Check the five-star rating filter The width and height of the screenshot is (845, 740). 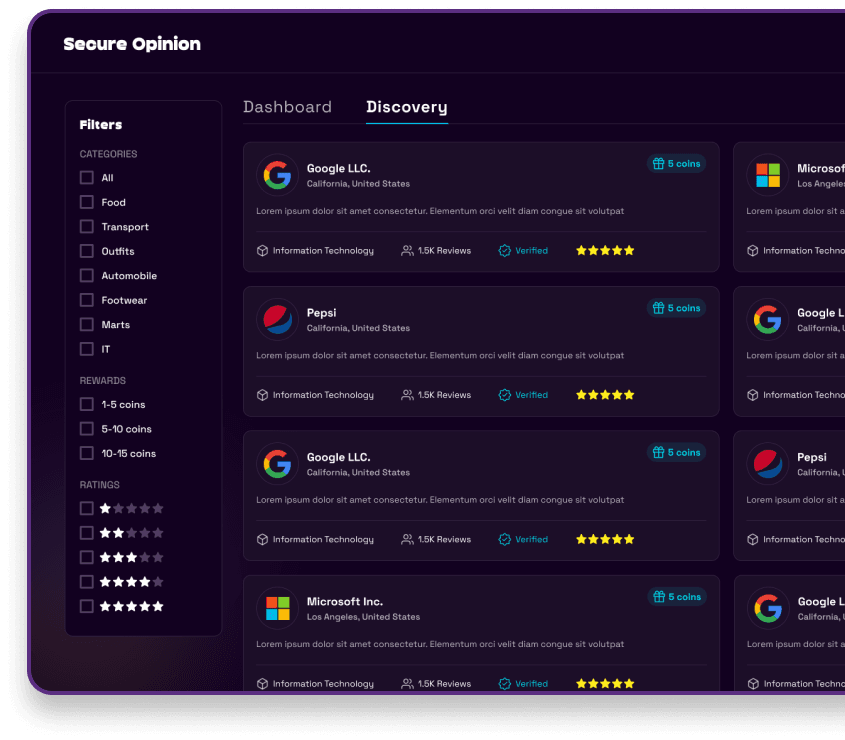(87, 606)
